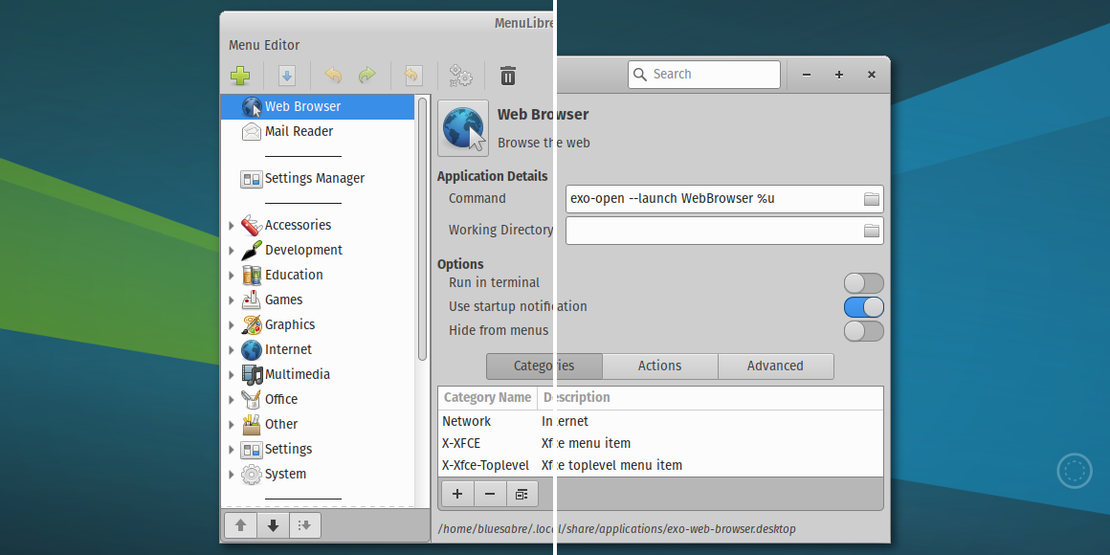Click the exo-web-browser.desktop file path text
The image size is (1110, 555).
click(x=617, y=529)
